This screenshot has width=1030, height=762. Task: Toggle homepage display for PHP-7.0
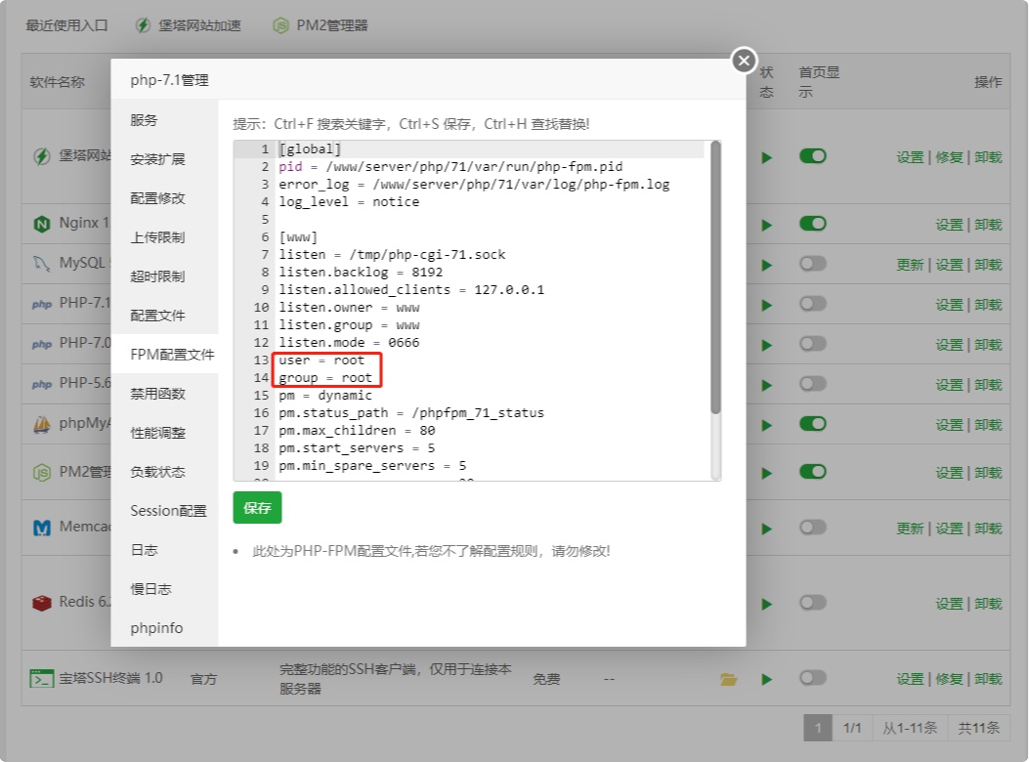pyautogui.click(x=813, y=344)
